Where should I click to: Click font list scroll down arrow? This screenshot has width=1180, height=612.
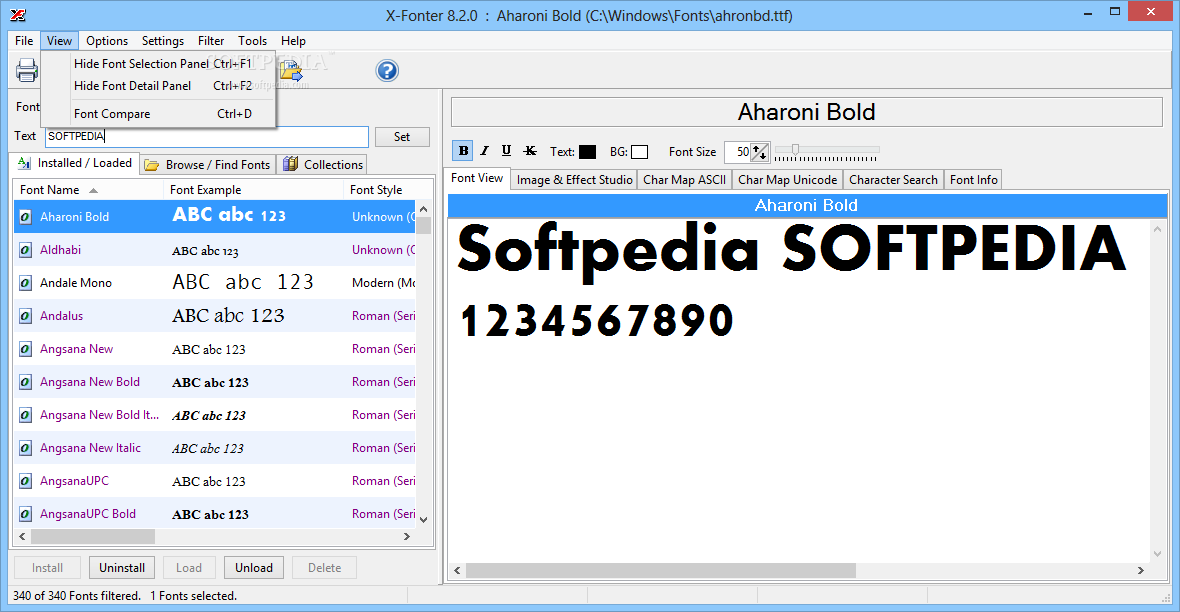point(424,519)
